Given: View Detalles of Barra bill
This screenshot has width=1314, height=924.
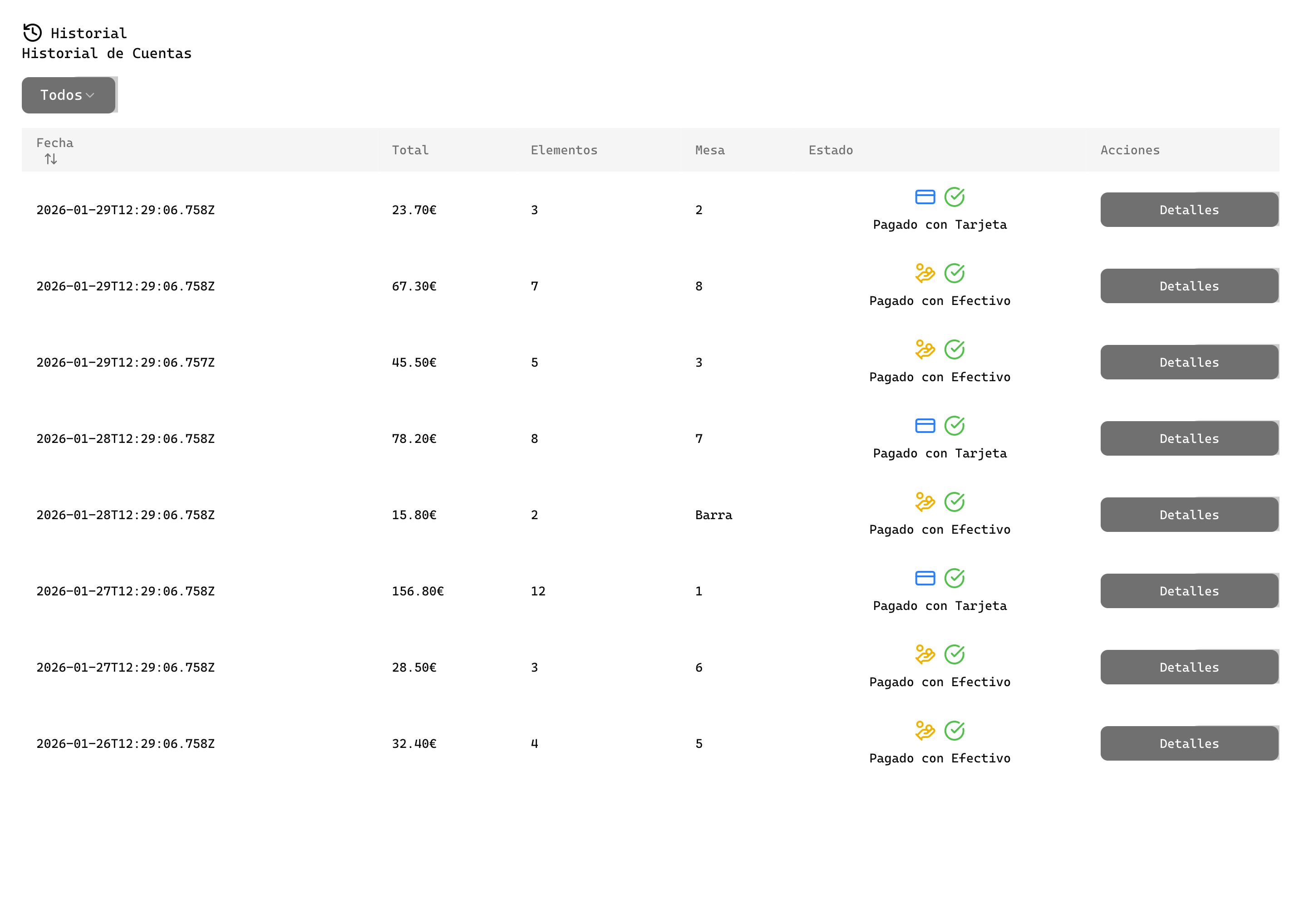Looking at the screenshot, I should click(x=1189, y=515).
